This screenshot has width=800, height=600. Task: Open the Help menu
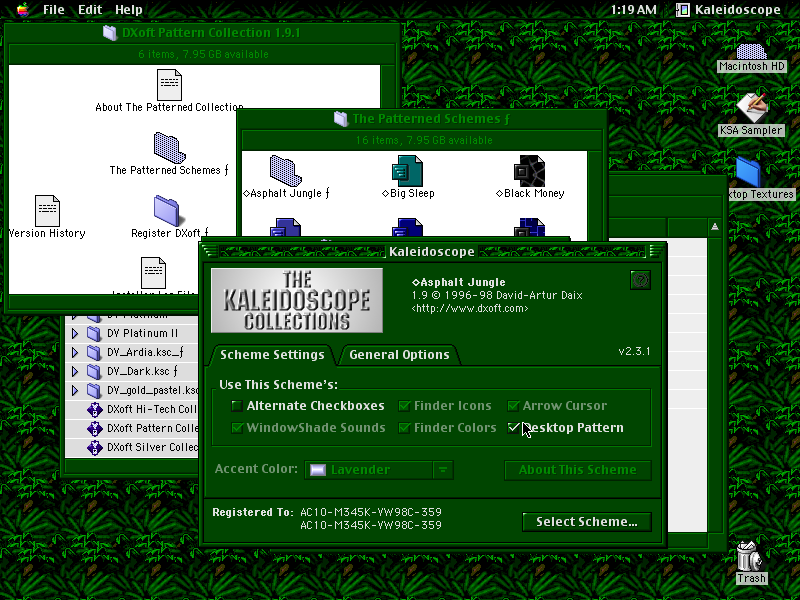129,10
